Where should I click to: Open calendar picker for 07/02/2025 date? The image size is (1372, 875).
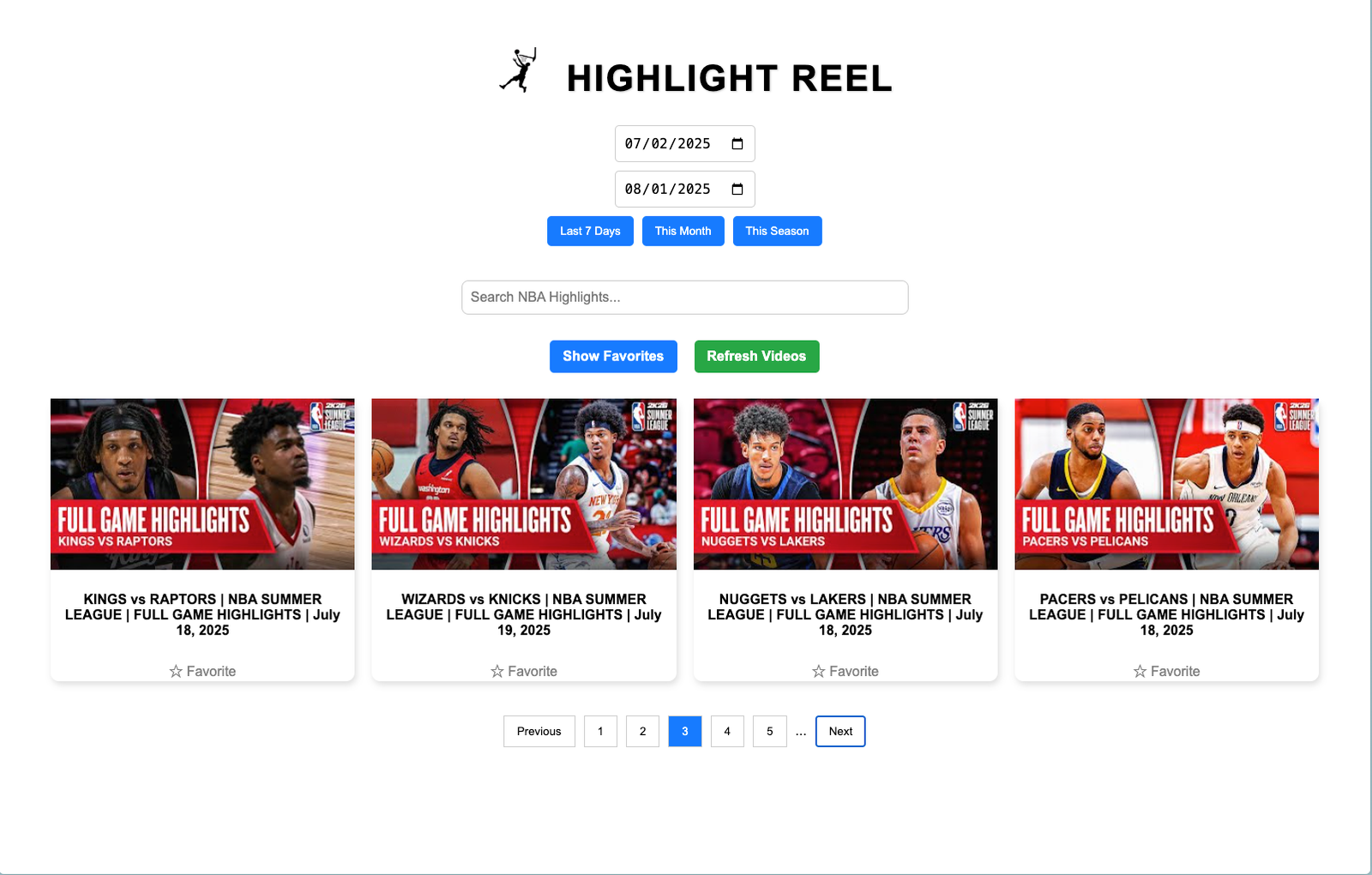click(737, 144)
